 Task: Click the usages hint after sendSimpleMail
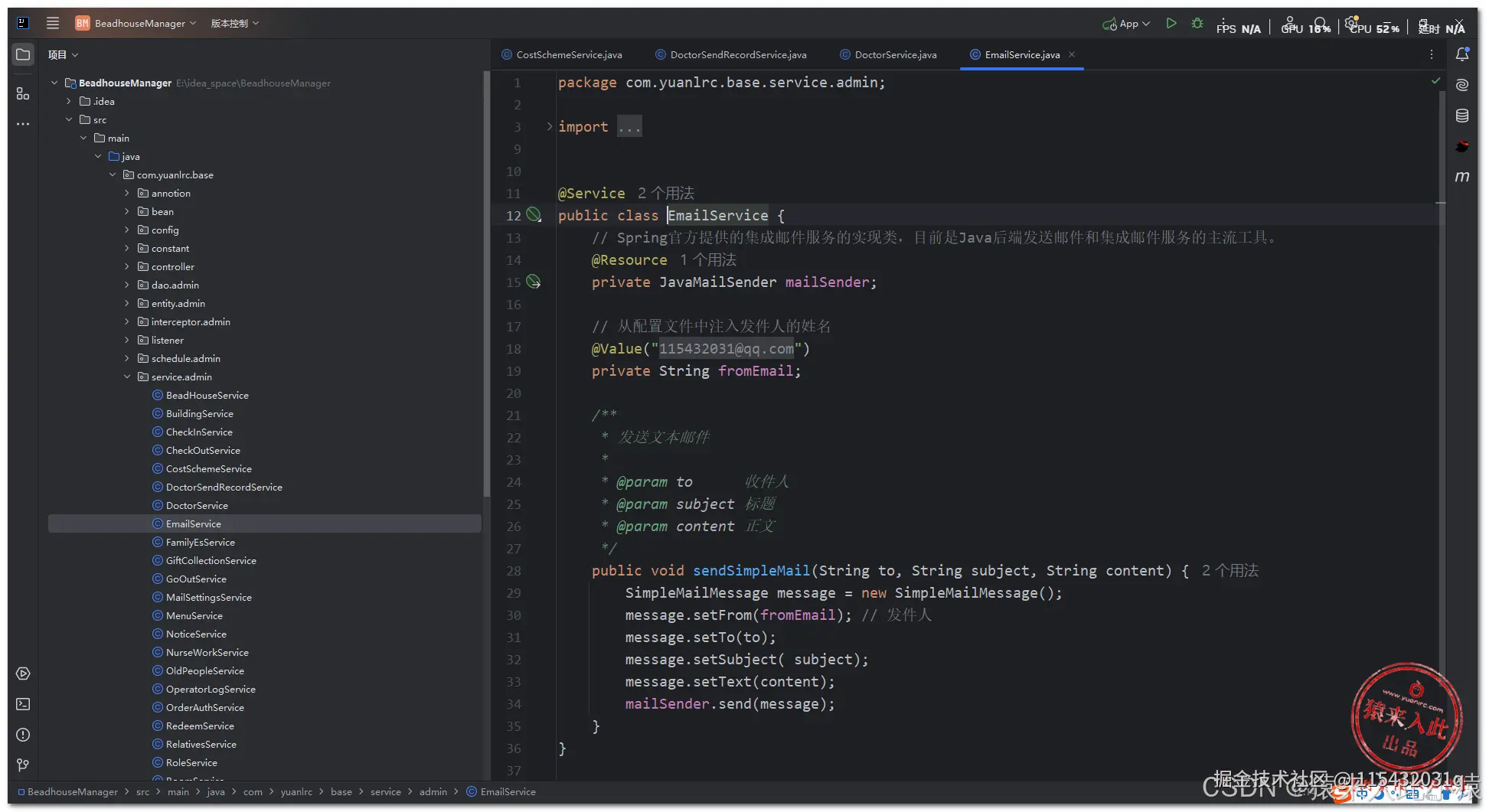tap(1230, 570)
